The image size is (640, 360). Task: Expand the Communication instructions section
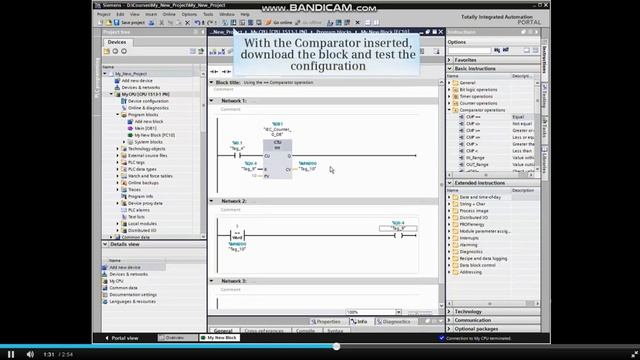450,320
